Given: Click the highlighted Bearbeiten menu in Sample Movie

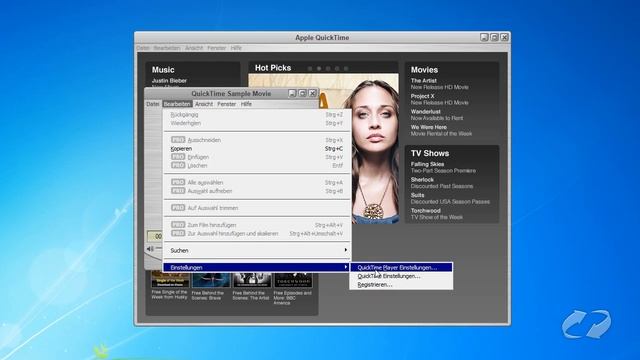Looking at the screenshot, I should coord(177,104).
